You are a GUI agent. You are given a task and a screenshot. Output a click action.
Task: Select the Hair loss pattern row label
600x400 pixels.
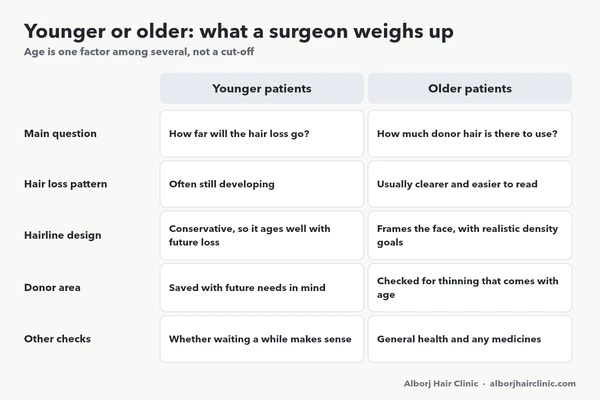(x=65, y=184)
